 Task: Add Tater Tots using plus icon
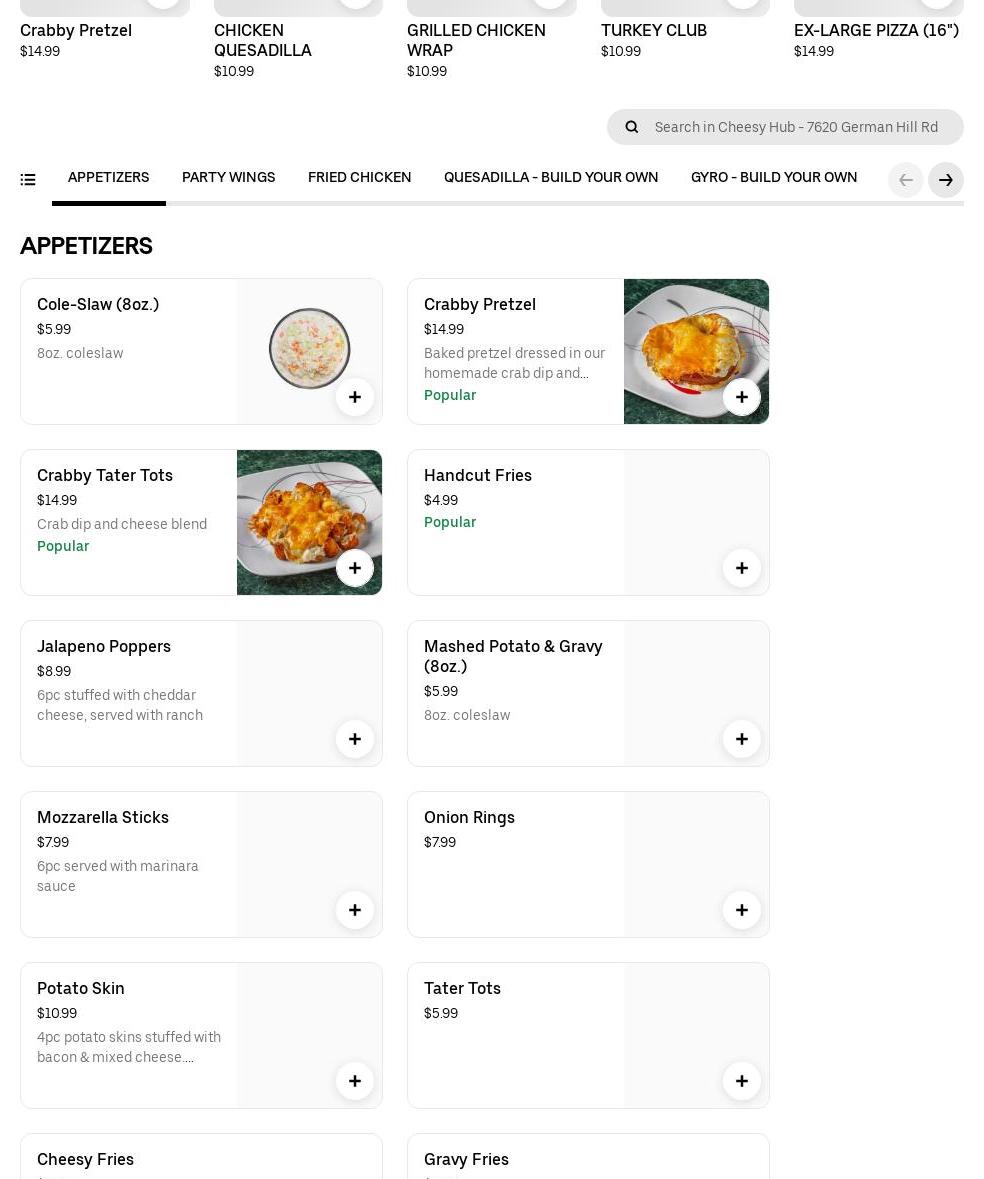pos(742,1081)
